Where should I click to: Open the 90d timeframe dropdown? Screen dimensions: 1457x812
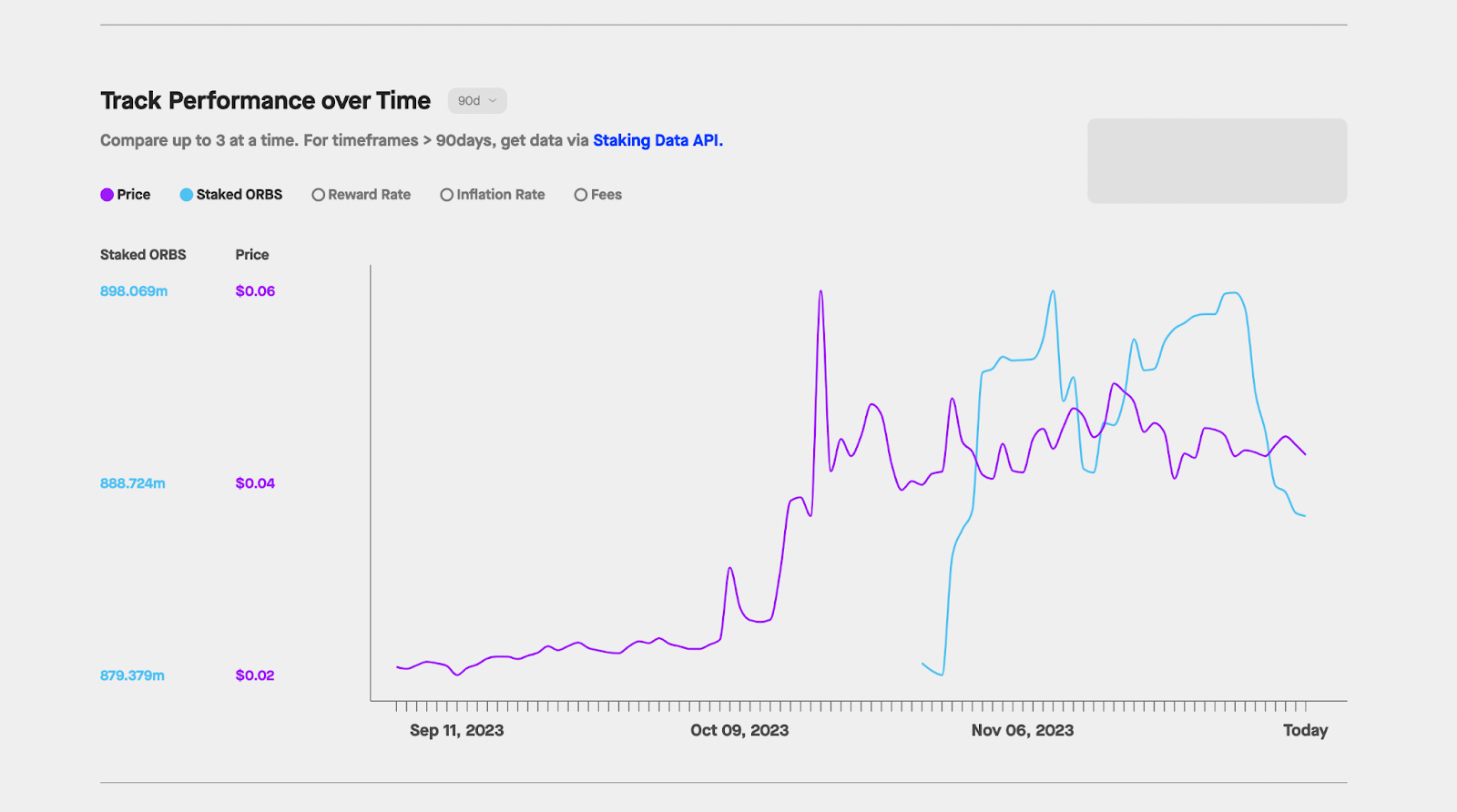click(x=477, y=101)
